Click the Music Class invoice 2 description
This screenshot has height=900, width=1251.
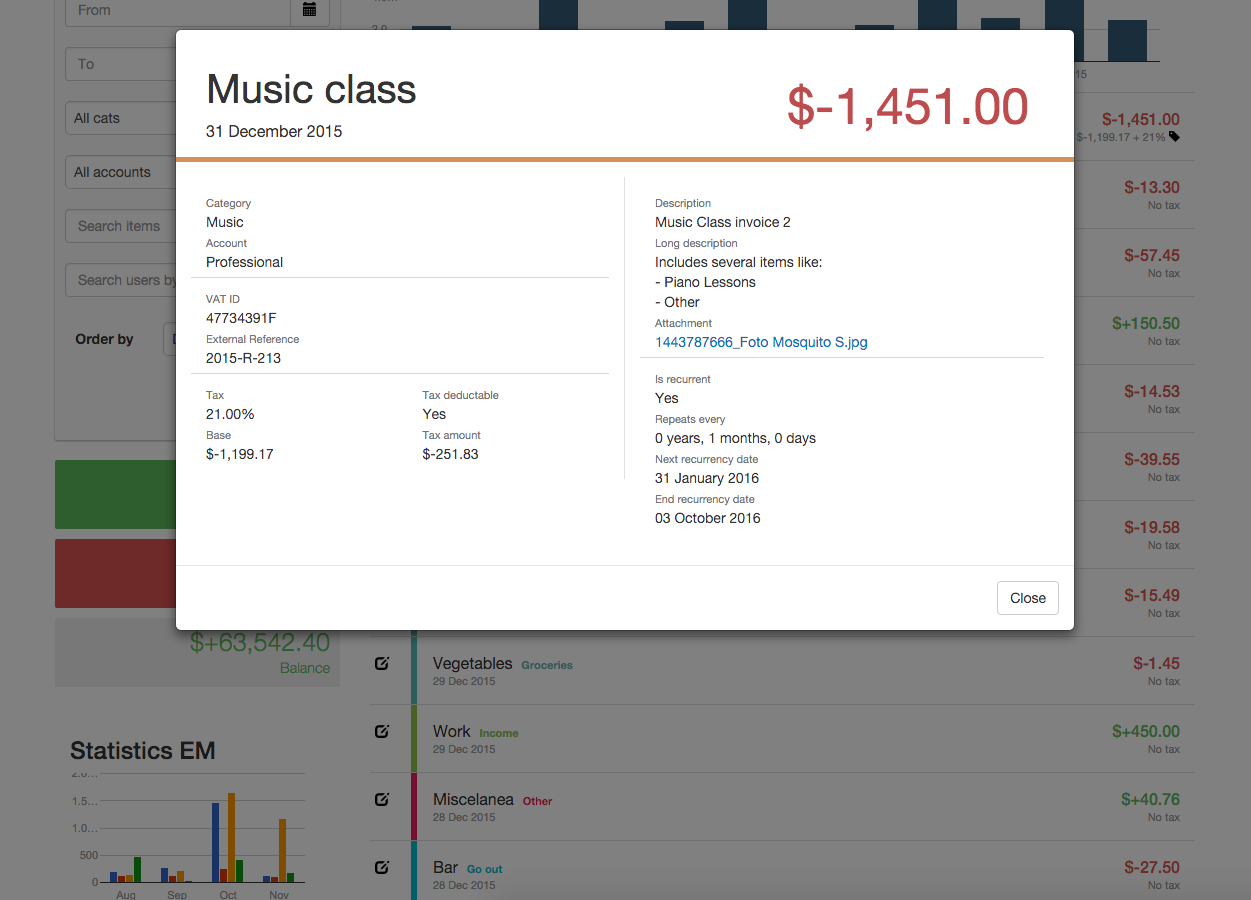click(723, 222)
